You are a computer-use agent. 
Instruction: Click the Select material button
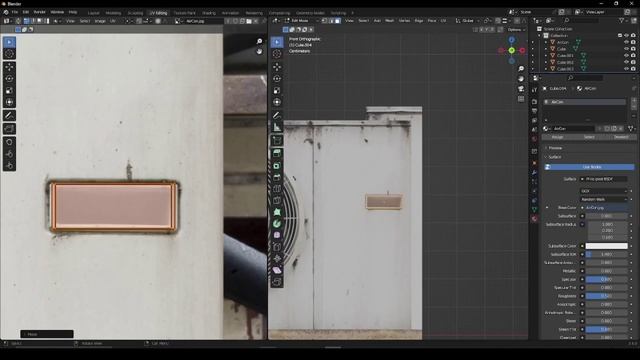(x=589, y=137)
